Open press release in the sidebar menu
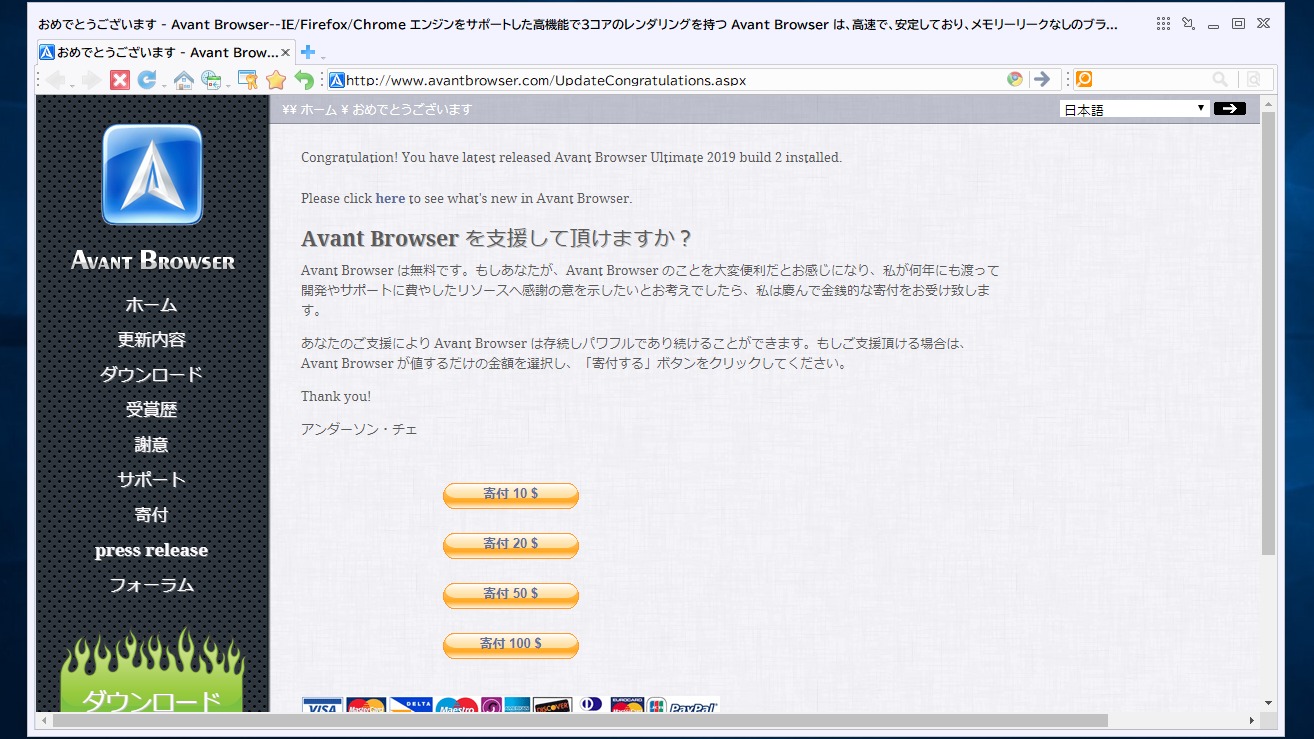Viewport: 1314px width, 739px height. tap(151, 550)
